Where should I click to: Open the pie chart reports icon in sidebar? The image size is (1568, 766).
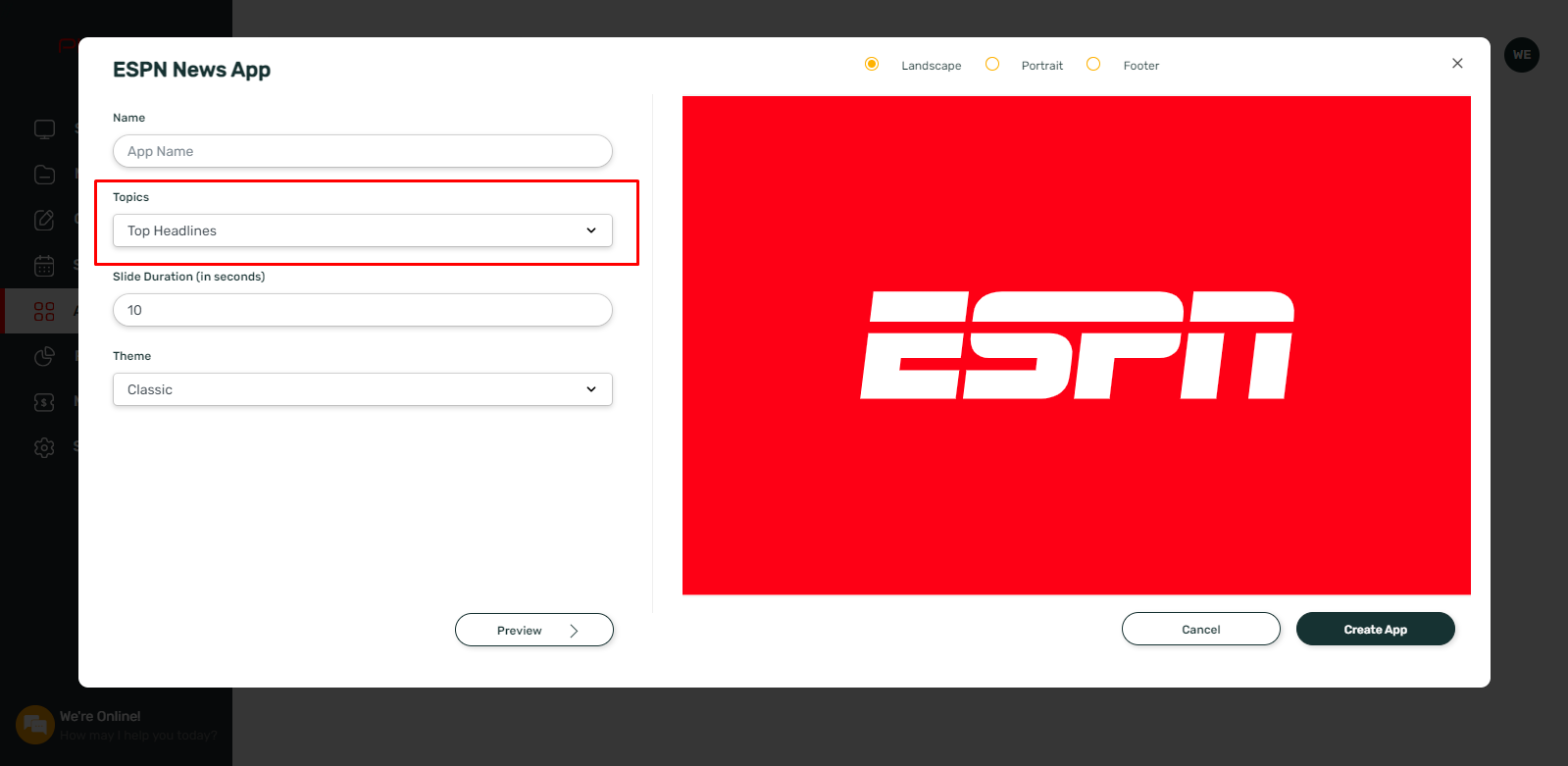tap(44, 356)
